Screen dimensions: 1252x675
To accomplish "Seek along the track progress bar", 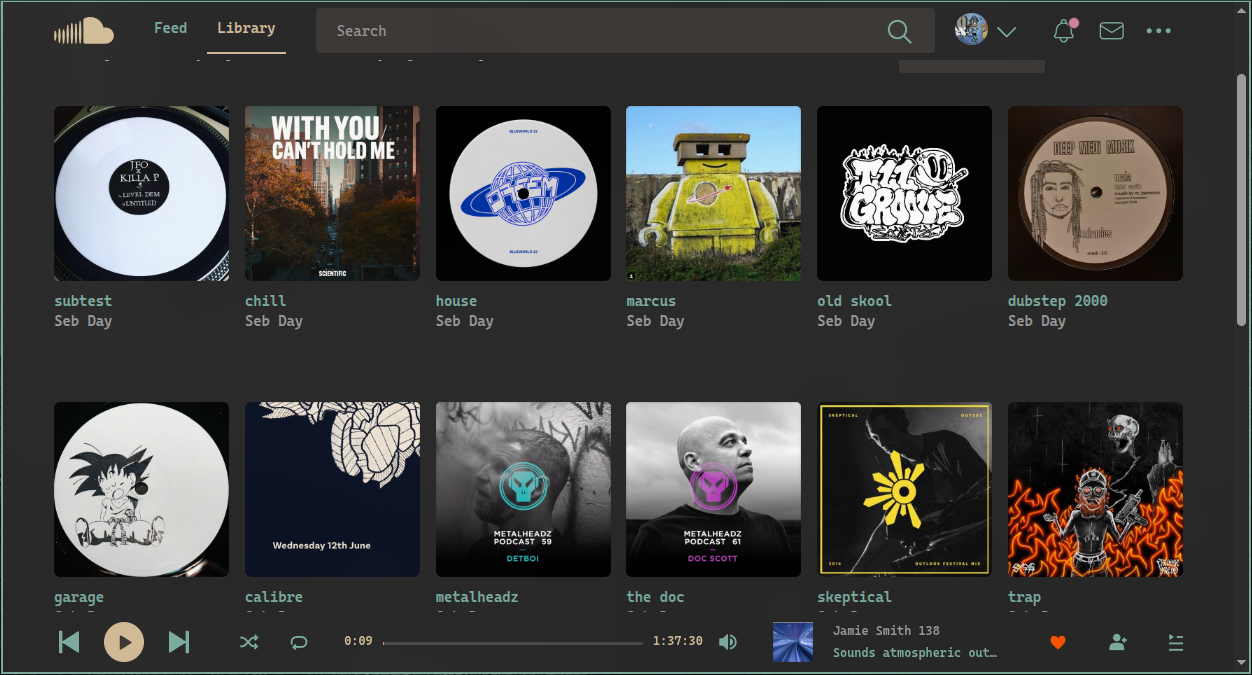I will [x=513, y=643].
